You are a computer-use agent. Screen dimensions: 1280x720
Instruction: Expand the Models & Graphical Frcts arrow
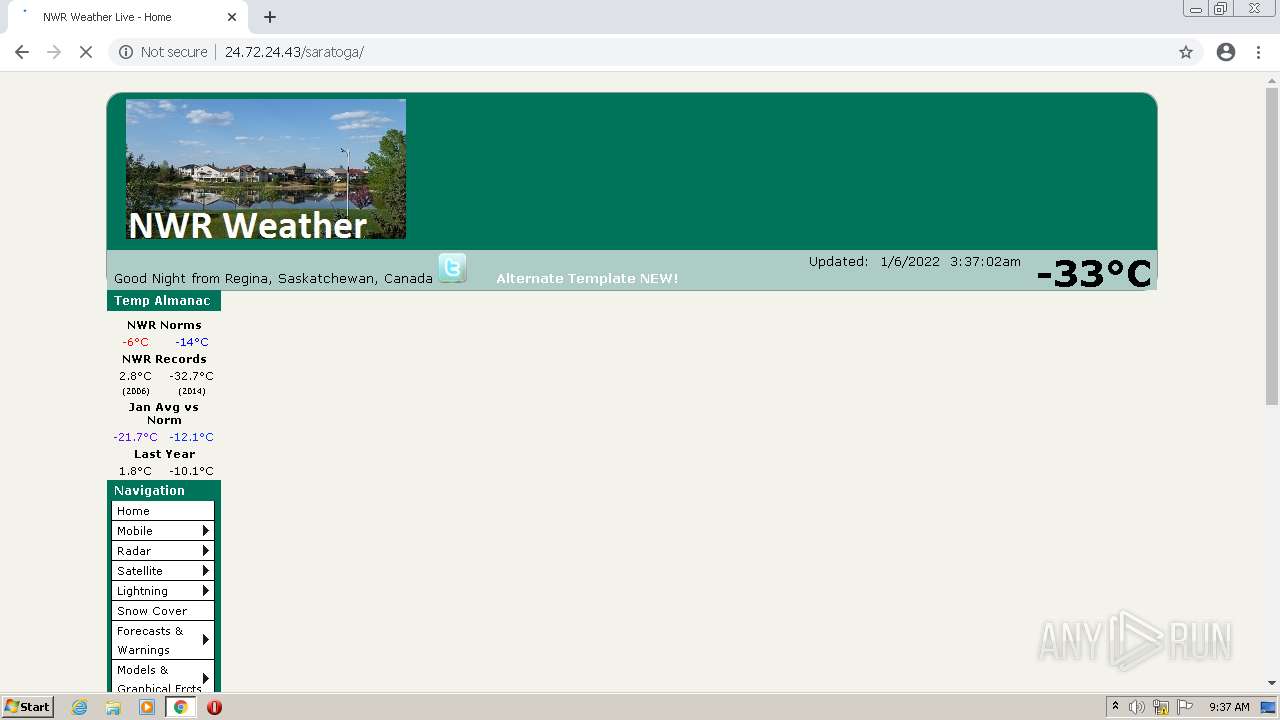(206, 679)
